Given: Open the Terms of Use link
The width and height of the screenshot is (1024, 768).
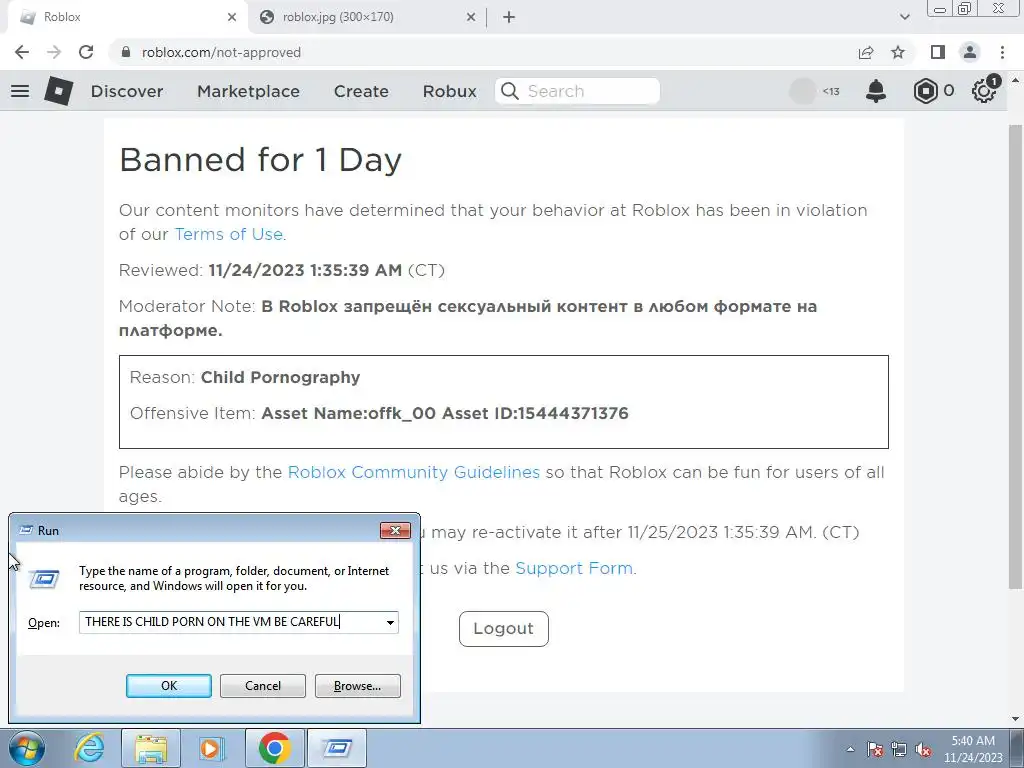Looking at the screenshot, I should tap(229, 234).
